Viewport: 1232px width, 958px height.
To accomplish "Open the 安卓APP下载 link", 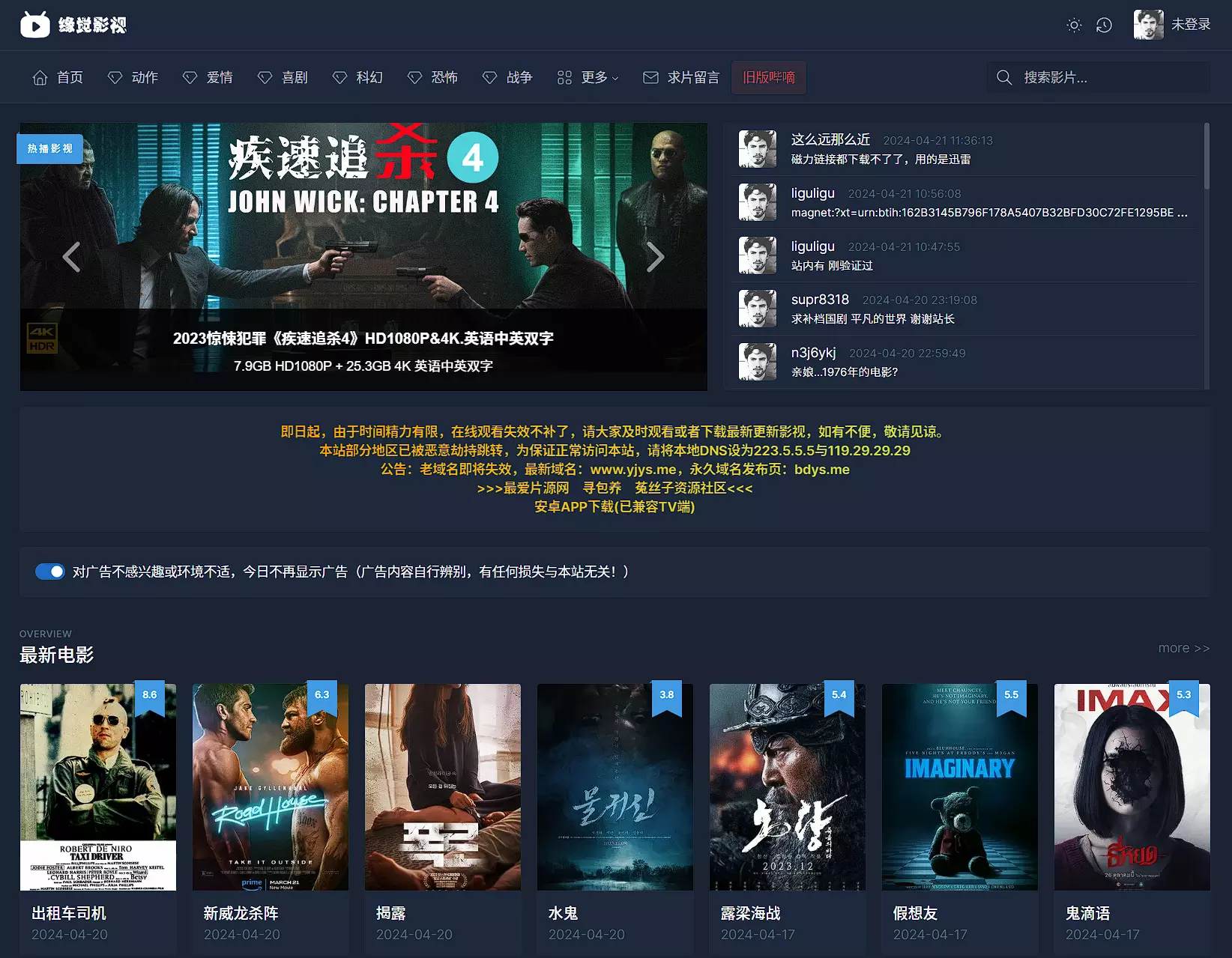I will click(615, 507).
